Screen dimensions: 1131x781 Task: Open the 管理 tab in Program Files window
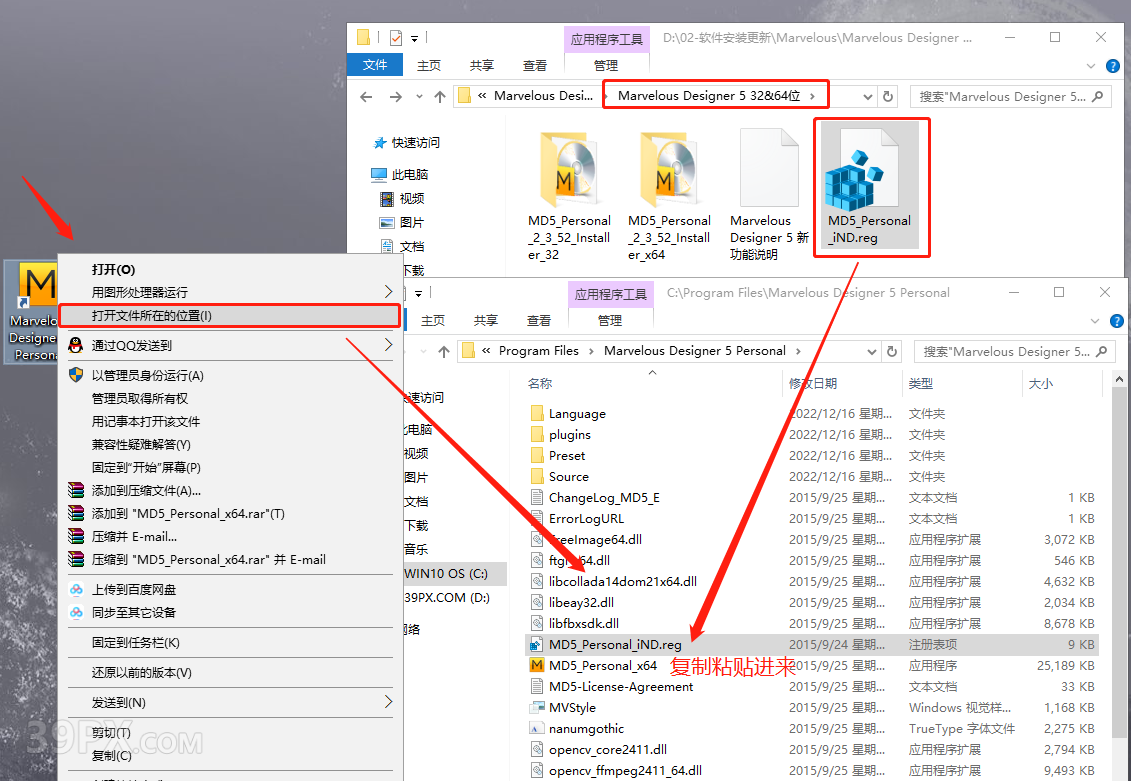609,320
